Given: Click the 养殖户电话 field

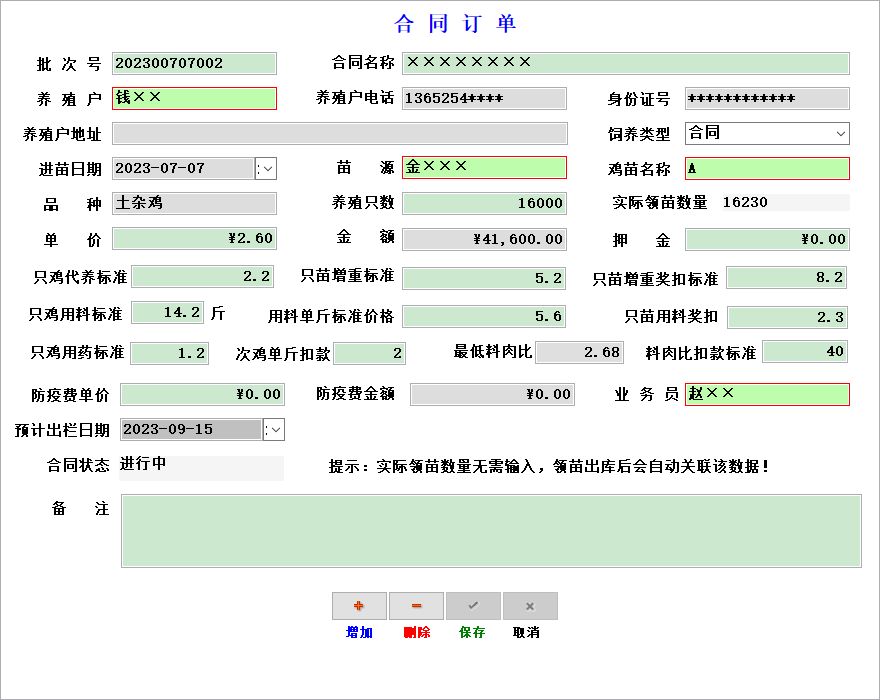Looking at the screenshot, I should tap(484, 98).
